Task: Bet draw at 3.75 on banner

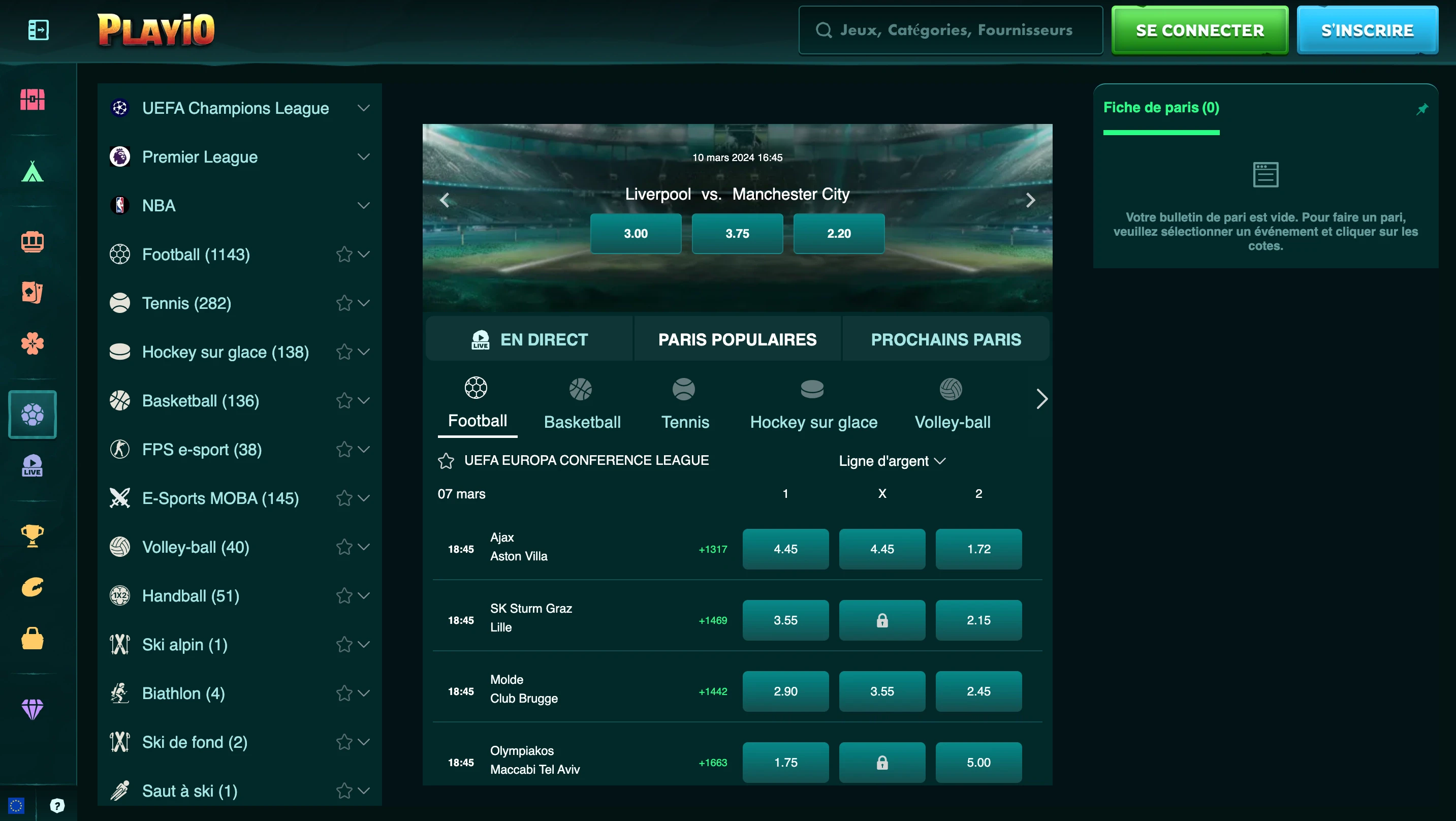Action: tap(737, 234)
